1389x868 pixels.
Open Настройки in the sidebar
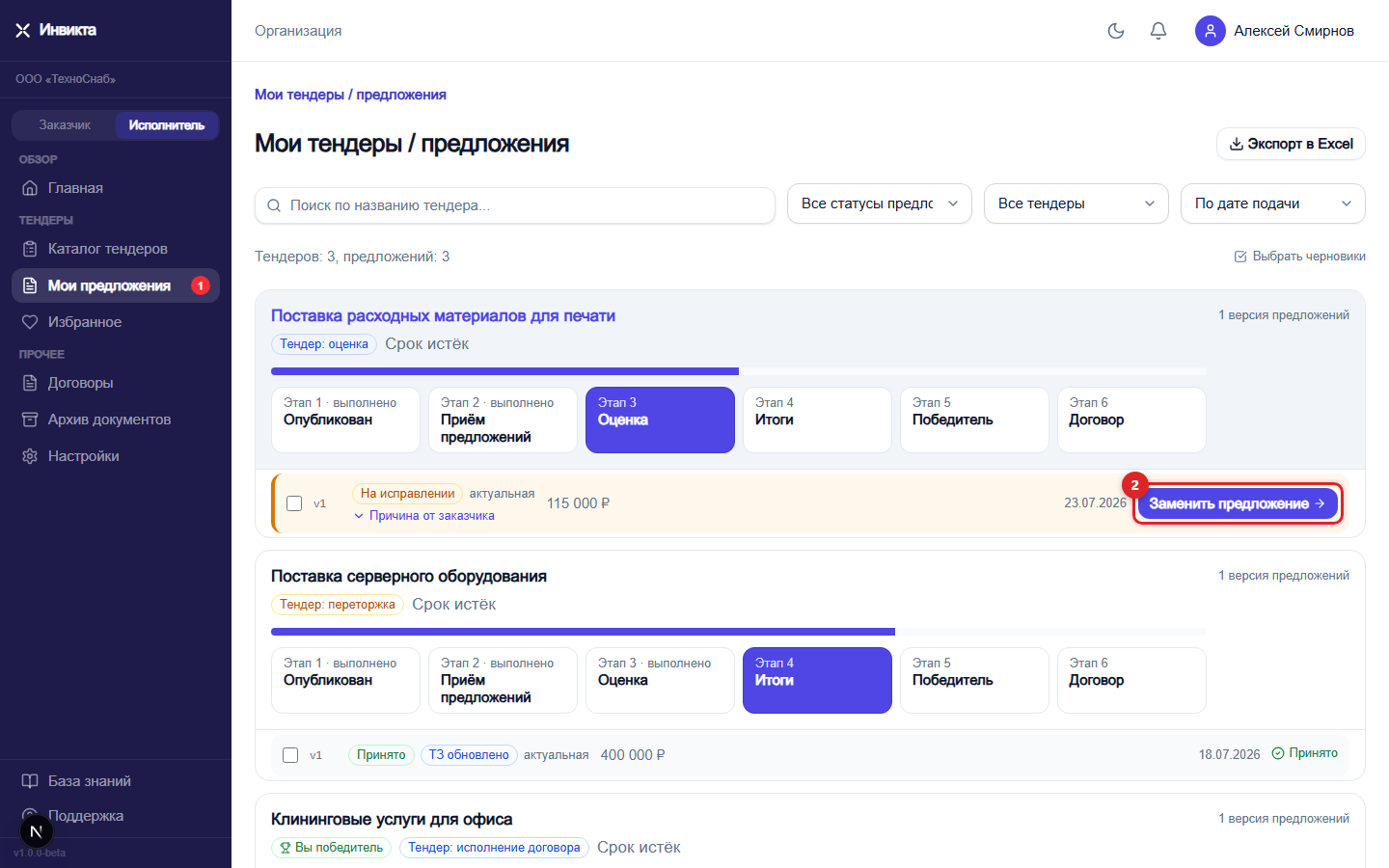tap(116, 456)
